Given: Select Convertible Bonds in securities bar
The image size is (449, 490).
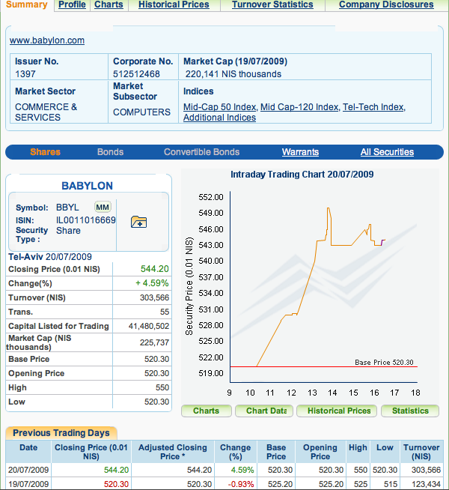Looking at the screenshot, I should click(202, 152).
